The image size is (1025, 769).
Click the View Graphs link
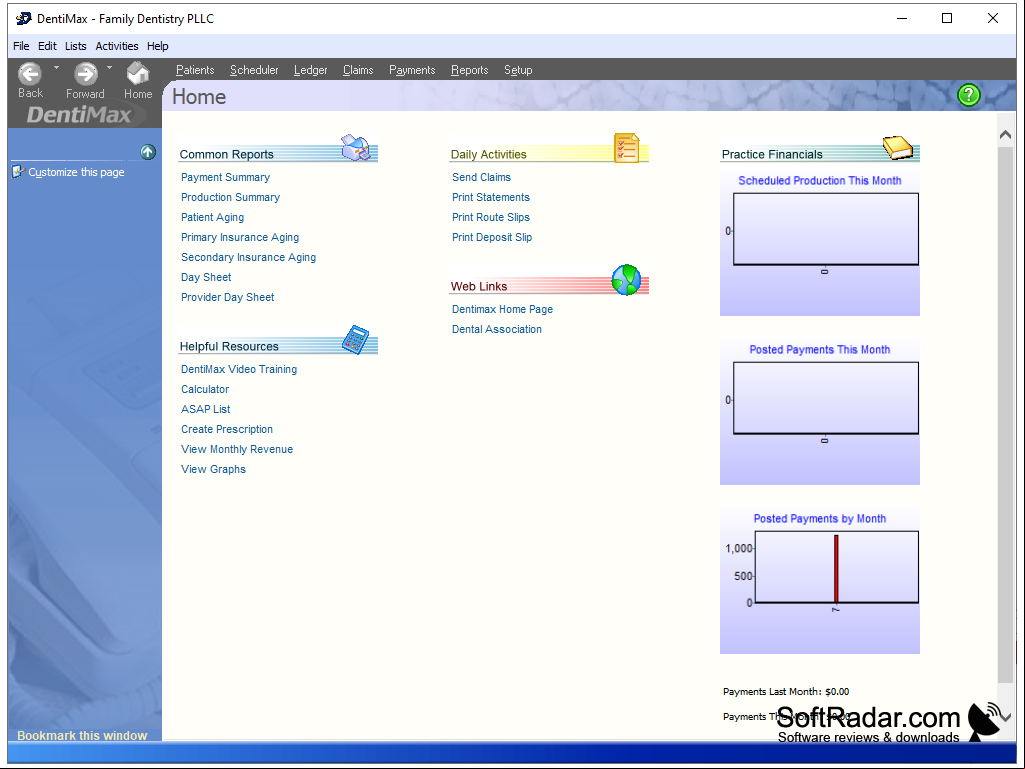213,470
